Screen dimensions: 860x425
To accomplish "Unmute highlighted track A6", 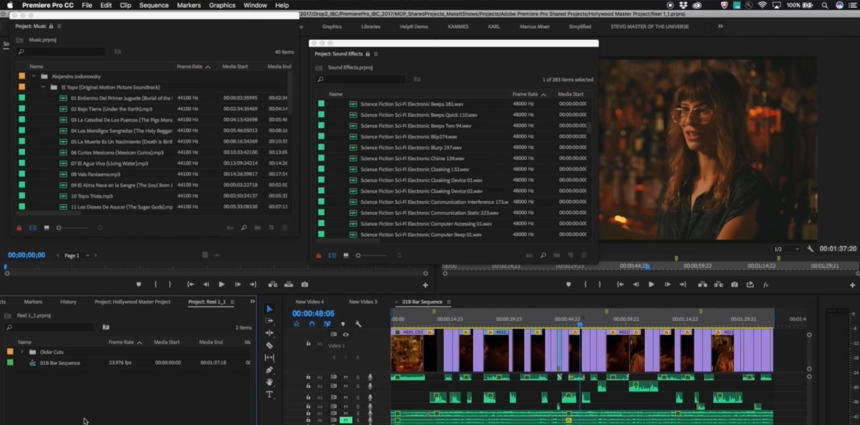I will click(x=346, y=420).
